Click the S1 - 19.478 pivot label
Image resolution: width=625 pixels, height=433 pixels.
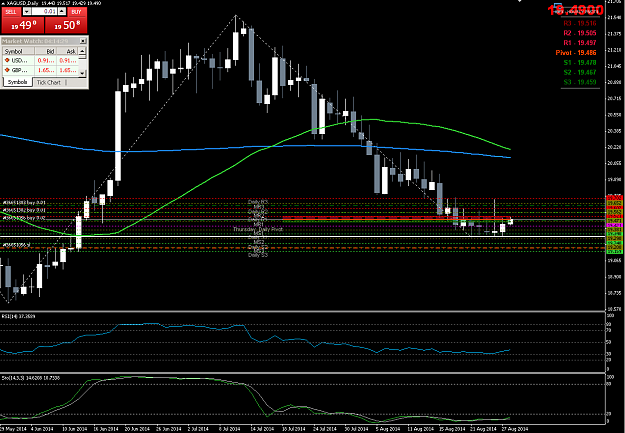point(580,63)
